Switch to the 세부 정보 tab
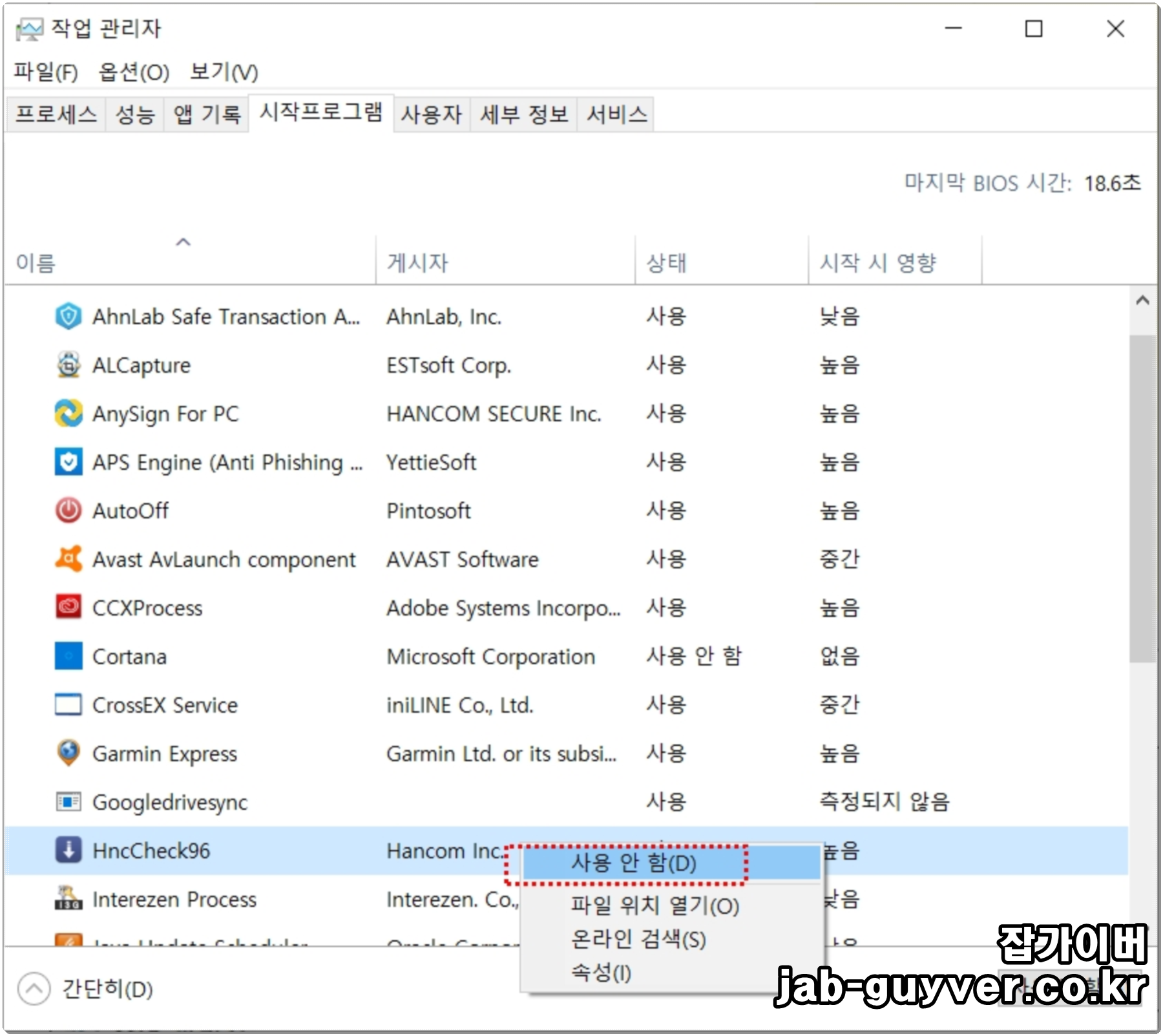1163x1036 pixels. pos(524,114)
